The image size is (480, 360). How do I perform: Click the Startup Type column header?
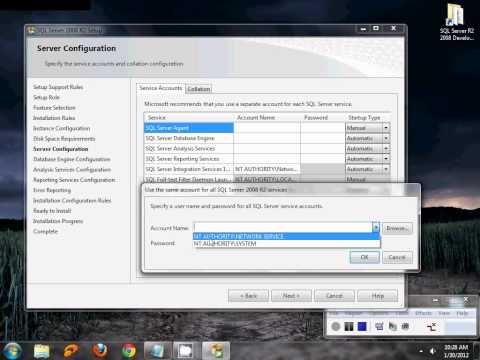click(x=367, y=118)
